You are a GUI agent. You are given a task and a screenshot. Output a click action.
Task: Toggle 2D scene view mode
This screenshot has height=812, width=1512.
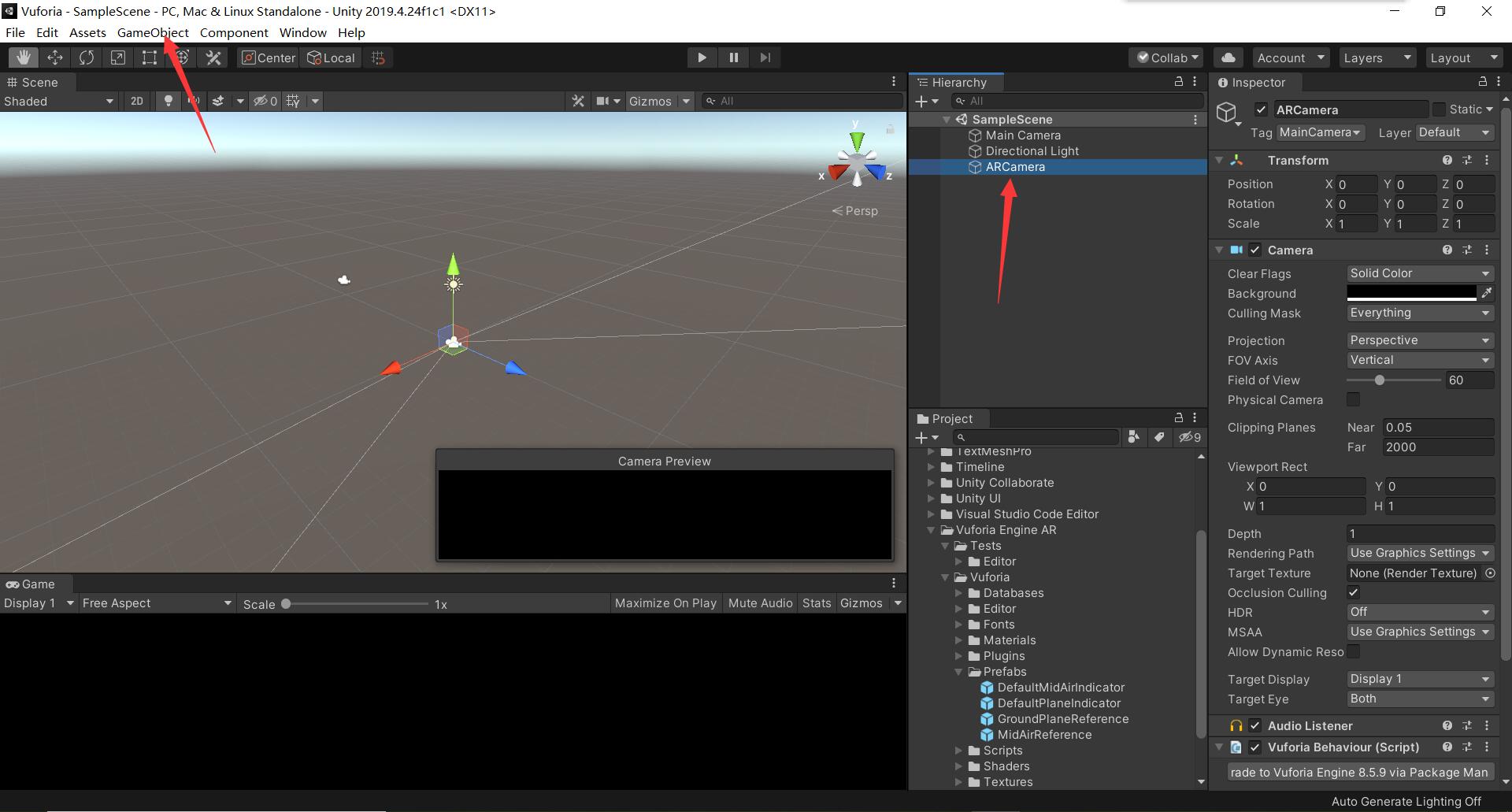pos(137,101)
